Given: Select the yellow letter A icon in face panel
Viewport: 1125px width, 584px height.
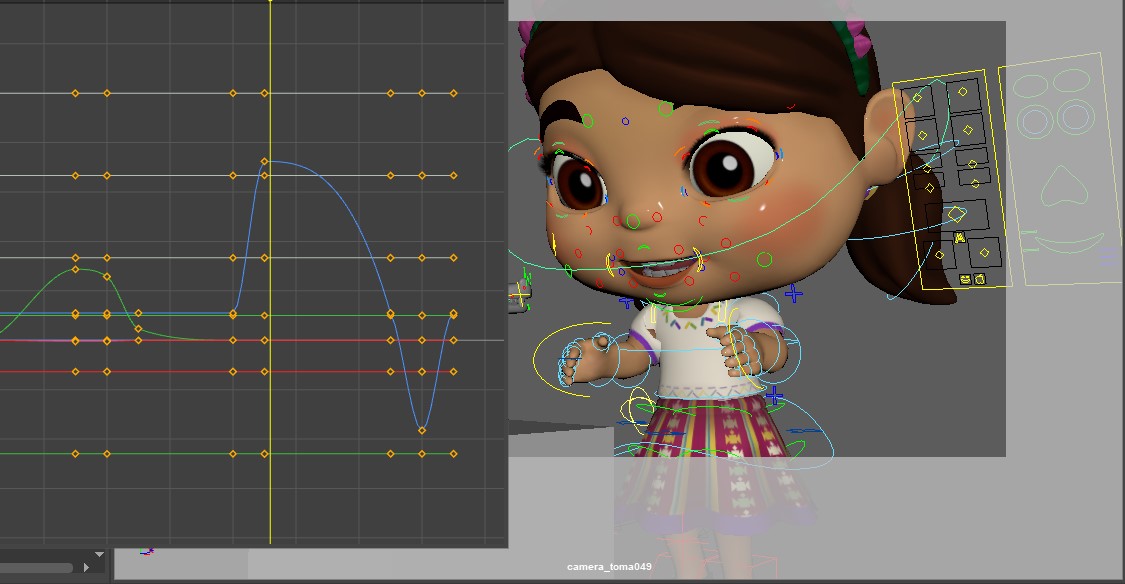Looking at the screenshot, I should pyautogui.click(x=960, y=237).
